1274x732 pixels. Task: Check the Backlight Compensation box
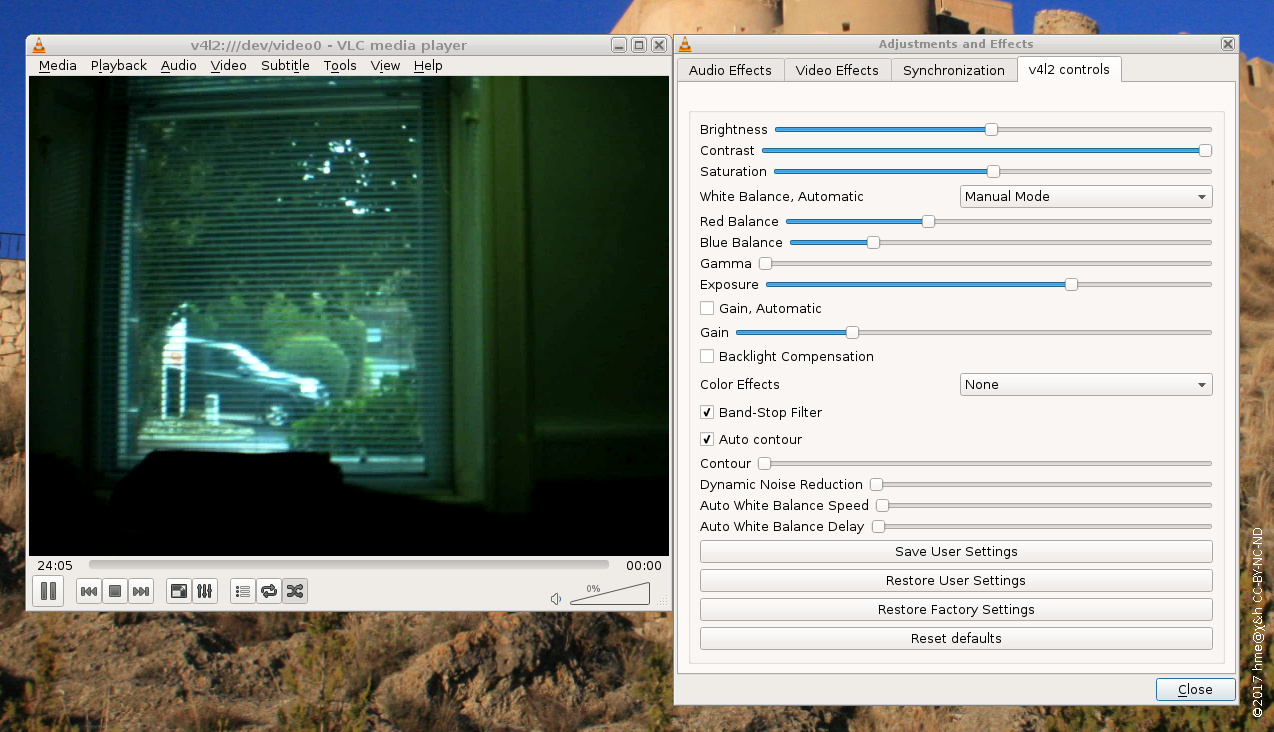coord(707,356)
